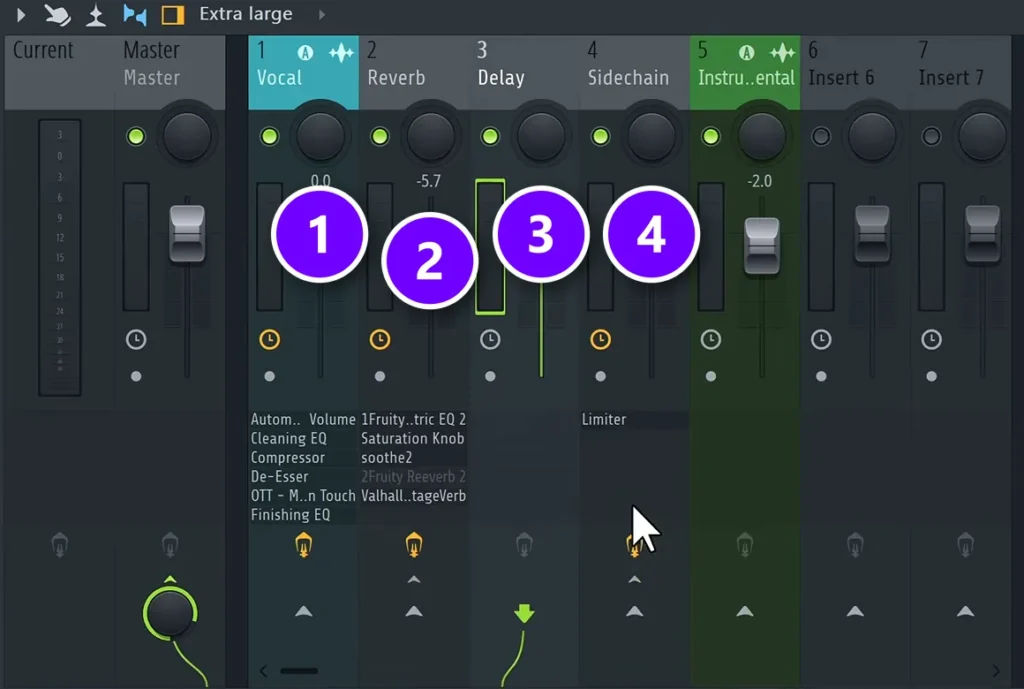
Task: Mute the Reverb track with its green LED
Action: 379,136
